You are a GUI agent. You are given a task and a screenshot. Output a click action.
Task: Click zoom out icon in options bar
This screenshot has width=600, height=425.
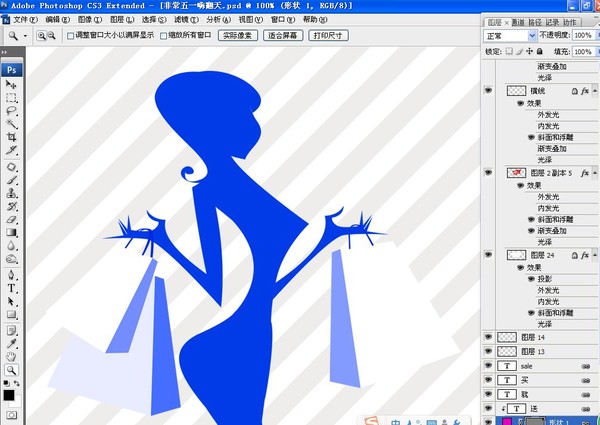click(x=52, y=36)
